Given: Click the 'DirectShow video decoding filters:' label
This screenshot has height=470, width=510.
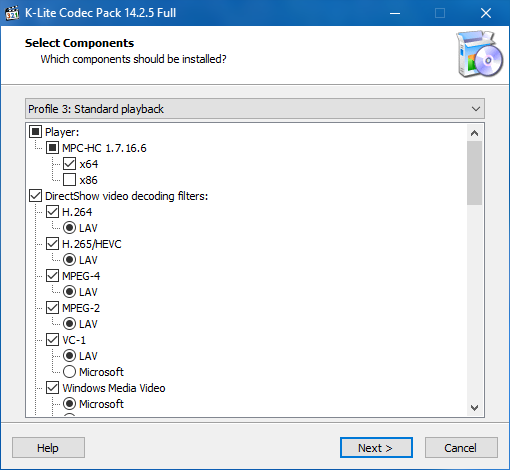Looking at the screenshot, I should coord(126,196).
